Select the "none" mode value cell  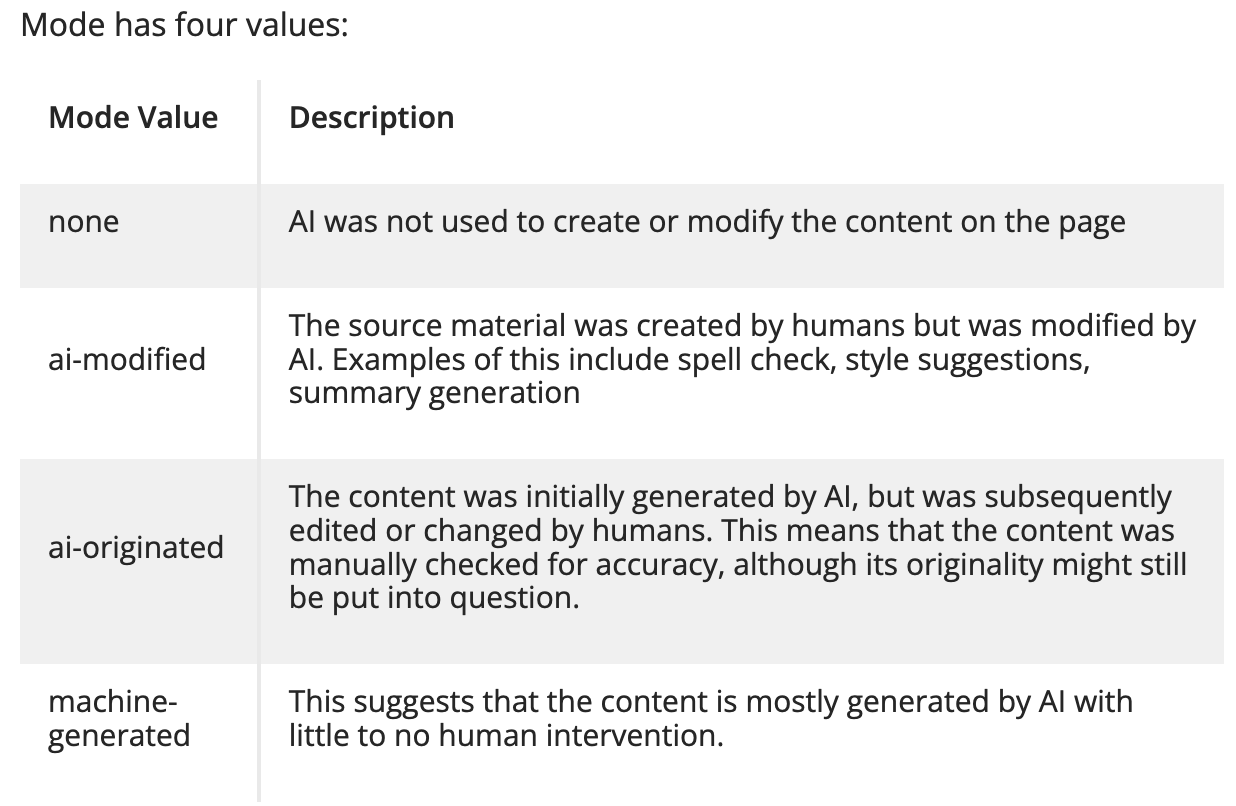[x=83, y=221]
